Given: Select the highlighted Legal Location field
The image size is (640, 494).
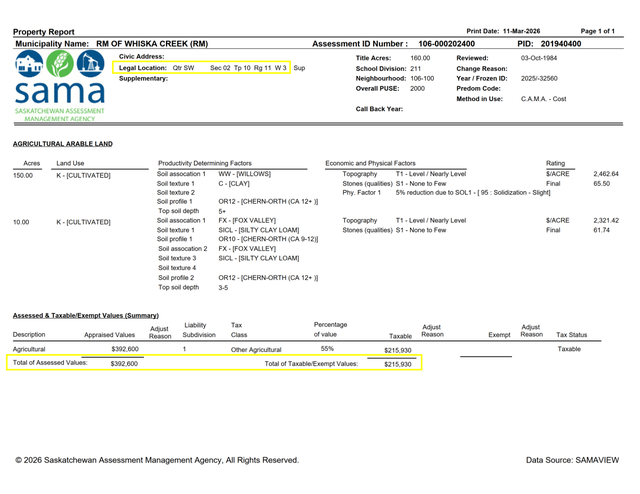Looking at the screenshot, I should click(203, 68).
